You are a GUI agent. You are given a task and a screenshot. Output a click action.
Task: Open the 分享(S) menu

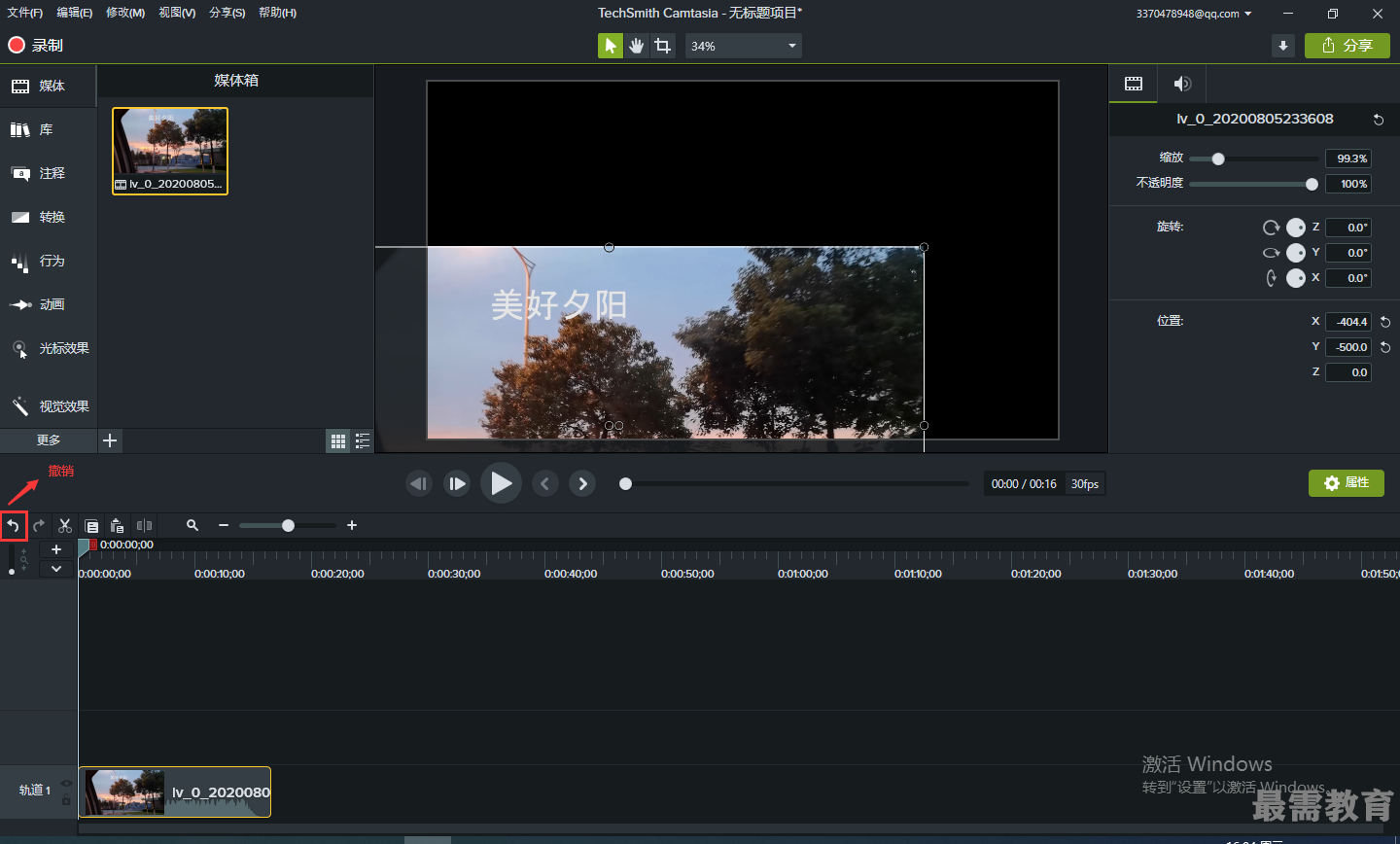click(x=227, y=13)
